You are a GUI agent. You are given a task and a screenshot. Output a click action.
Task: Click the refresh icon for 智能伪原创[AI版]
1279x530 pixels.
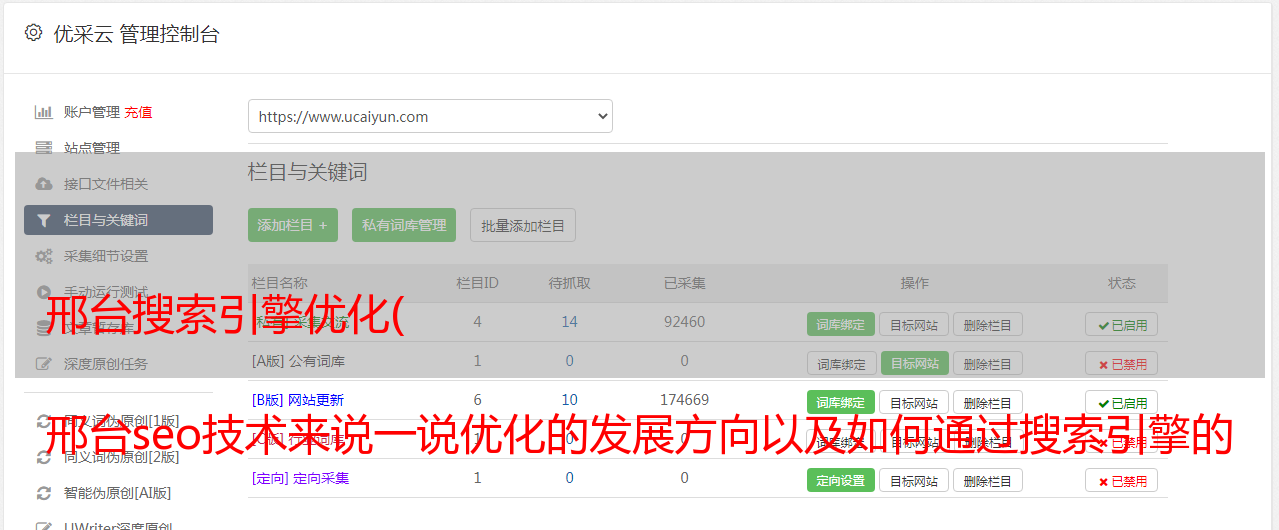(x=43, y=493)
